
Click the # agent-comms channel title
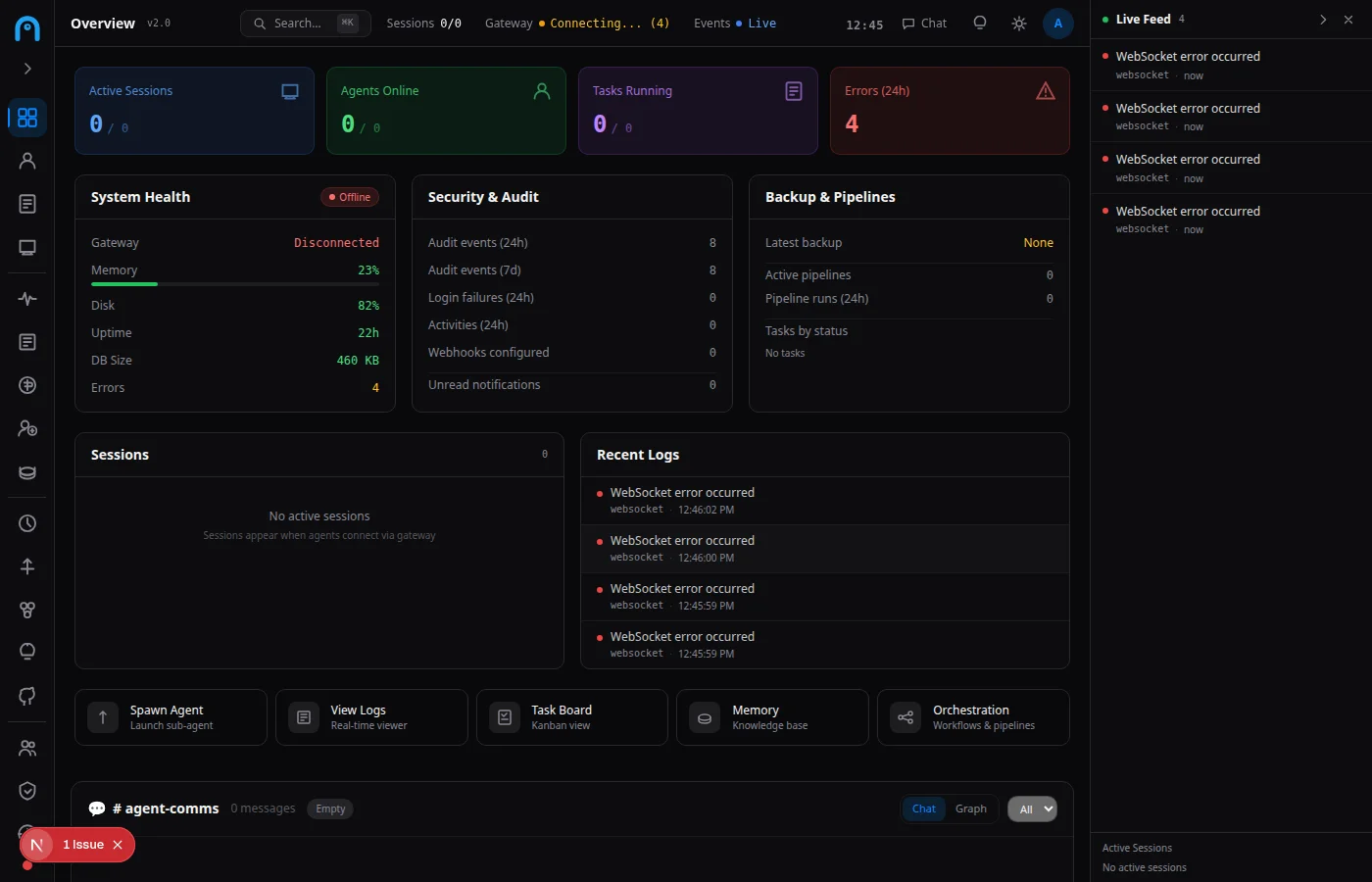166,808
